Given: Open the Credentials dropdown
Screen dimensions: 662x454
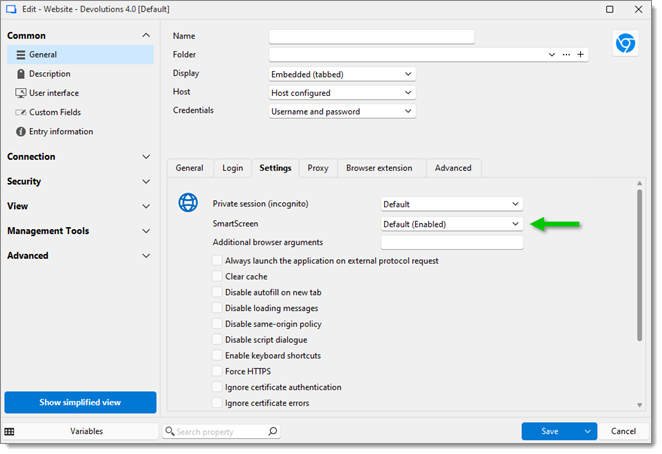Looking at the screenshot, I should (342, 111).
